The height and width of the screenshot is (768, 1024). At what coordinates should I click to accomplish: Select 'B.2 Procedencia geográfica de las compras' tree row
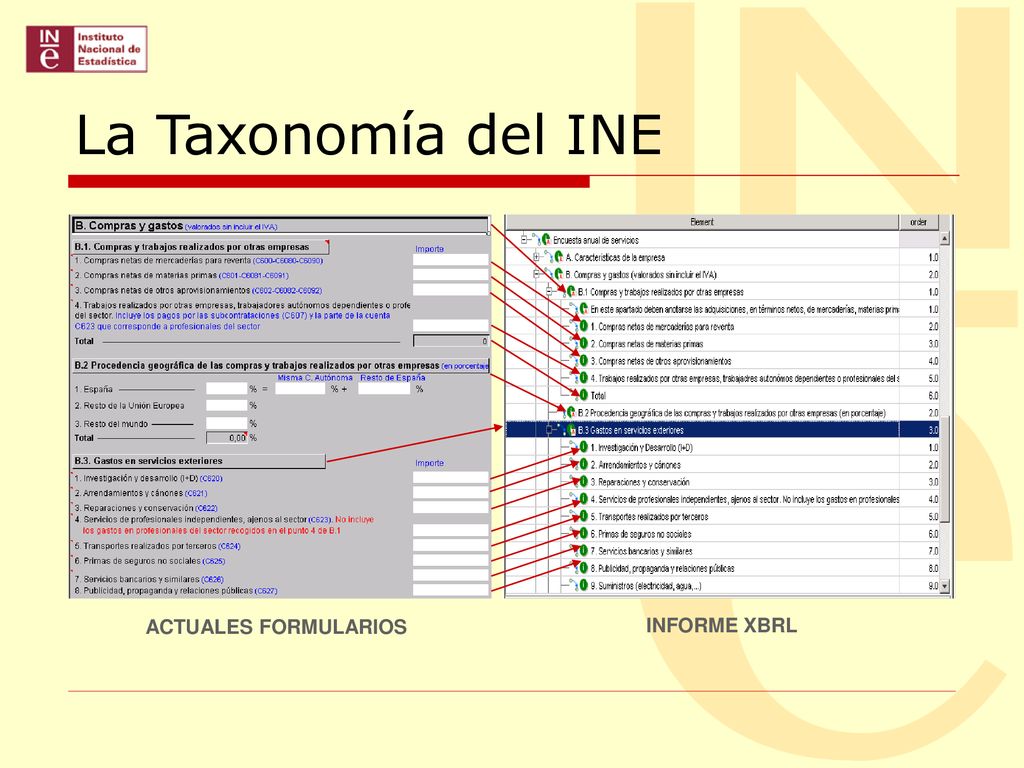tap(723, 413)
